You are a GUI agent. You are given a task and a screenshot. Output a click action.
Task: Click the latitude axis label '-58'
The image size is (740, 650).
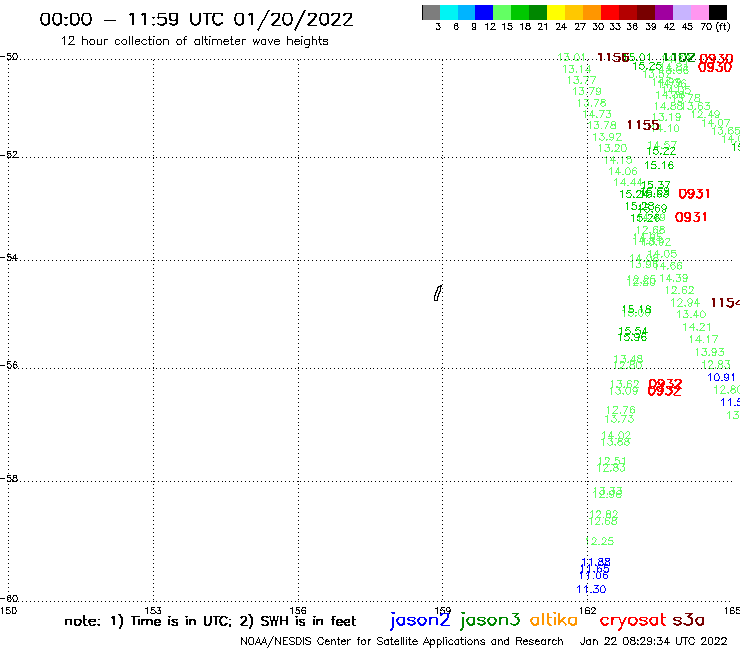(x=9, y=479)
